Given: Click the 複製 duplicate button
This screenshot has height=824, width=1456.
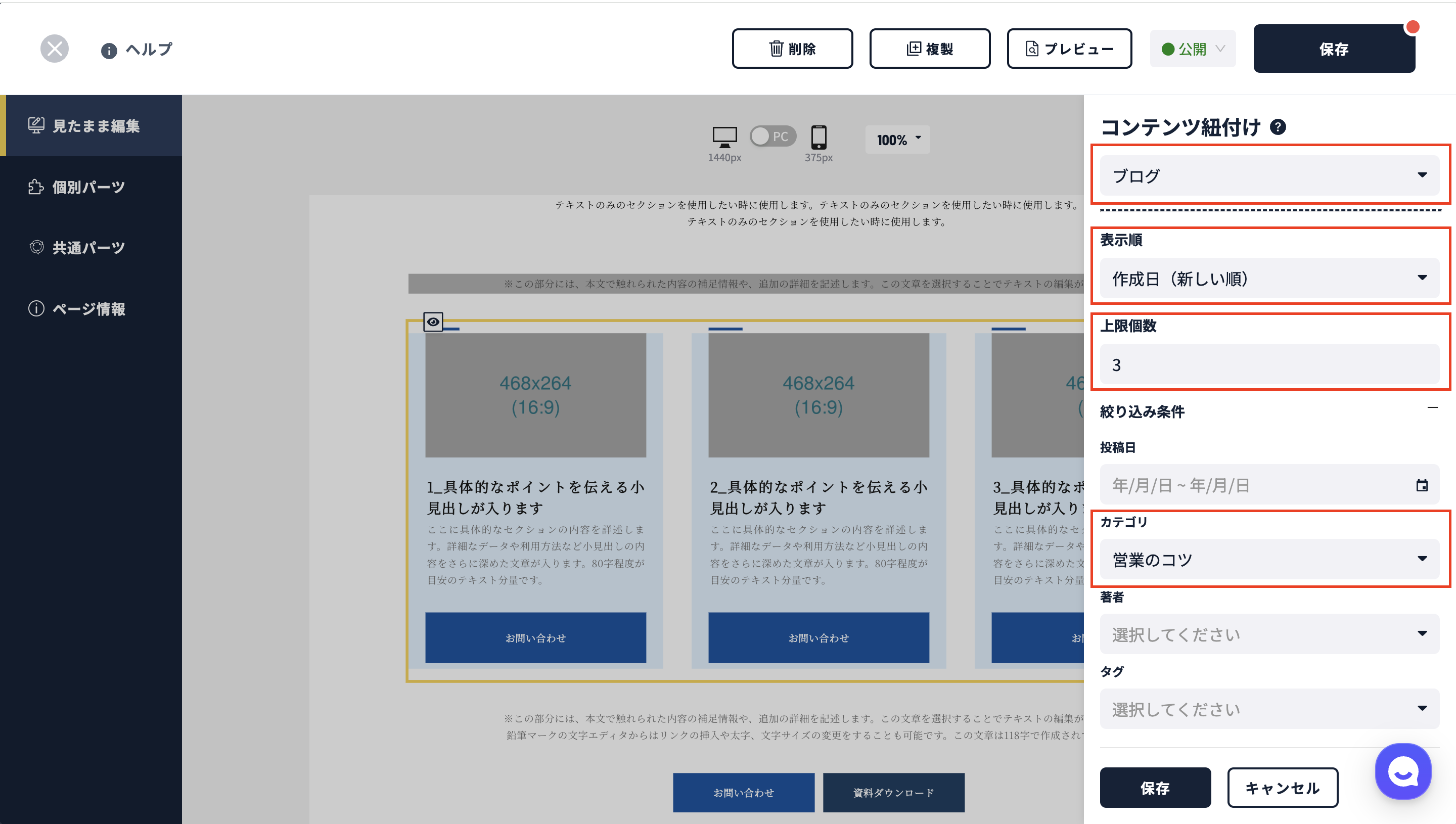Looking at the screenshot, I should (x=930, y=49).
